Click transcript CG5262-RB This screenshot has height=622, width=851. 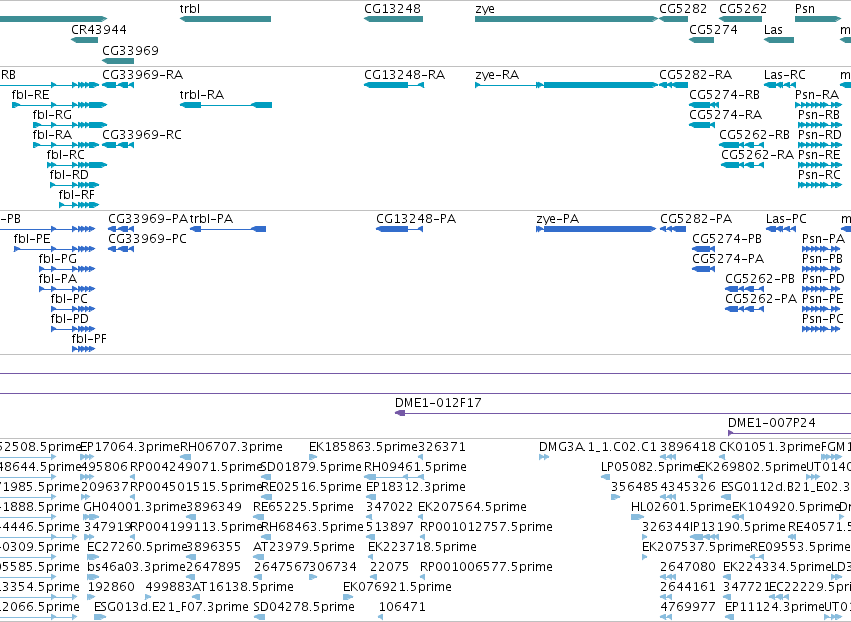point(741,145)
